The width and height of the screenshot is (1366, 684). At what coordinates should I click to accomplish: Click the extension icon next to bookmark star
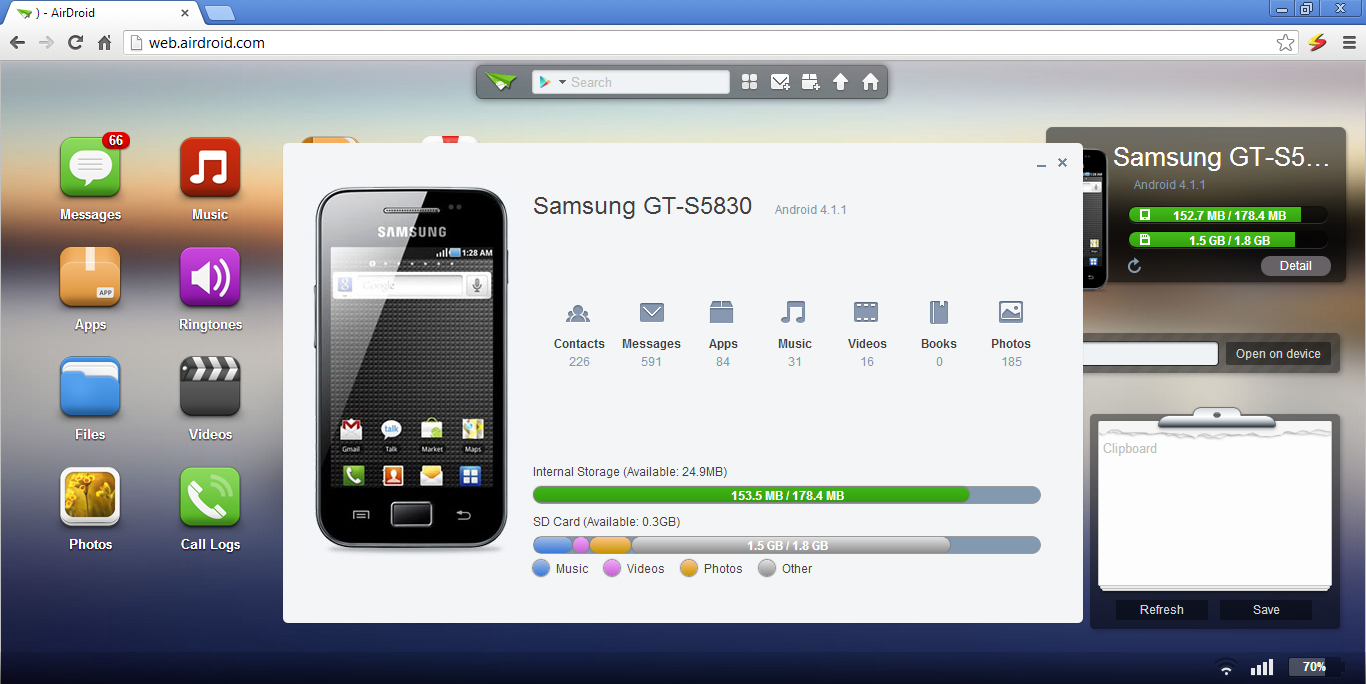[x=1317, y=43]
